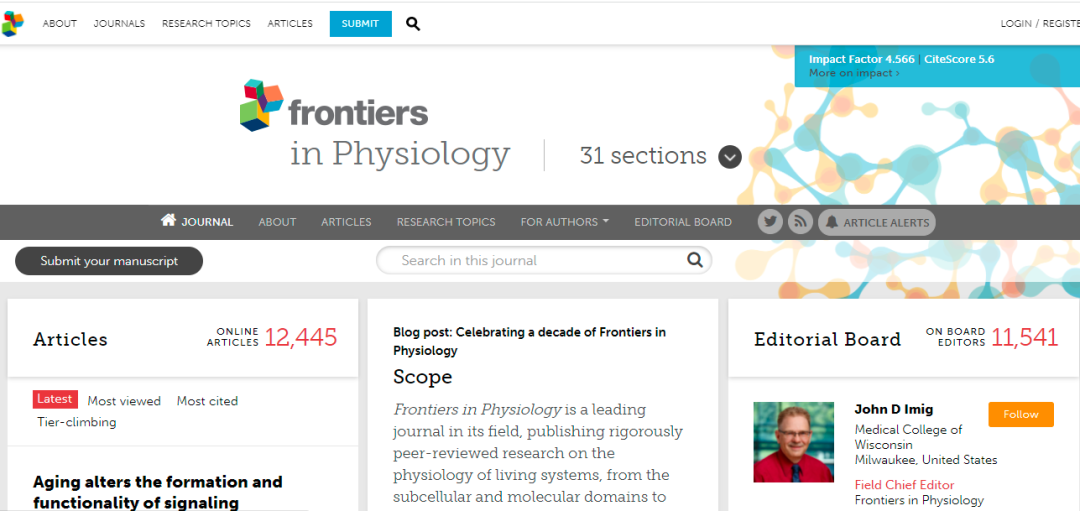Click the Search in this journal field
This screenshot has height=511, width=1080.
click(x=530, y=261)
